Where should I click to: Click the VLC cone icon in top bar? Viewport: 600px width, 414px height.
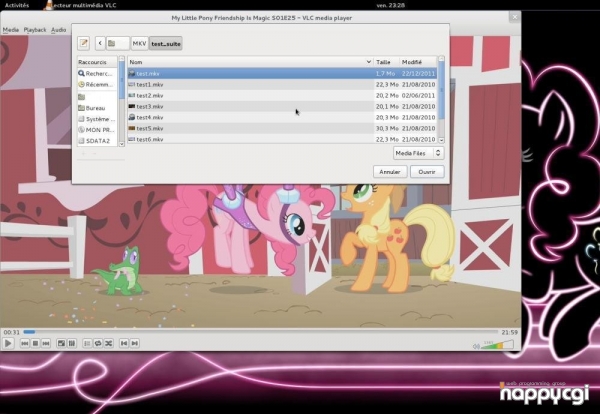point(49,5)
